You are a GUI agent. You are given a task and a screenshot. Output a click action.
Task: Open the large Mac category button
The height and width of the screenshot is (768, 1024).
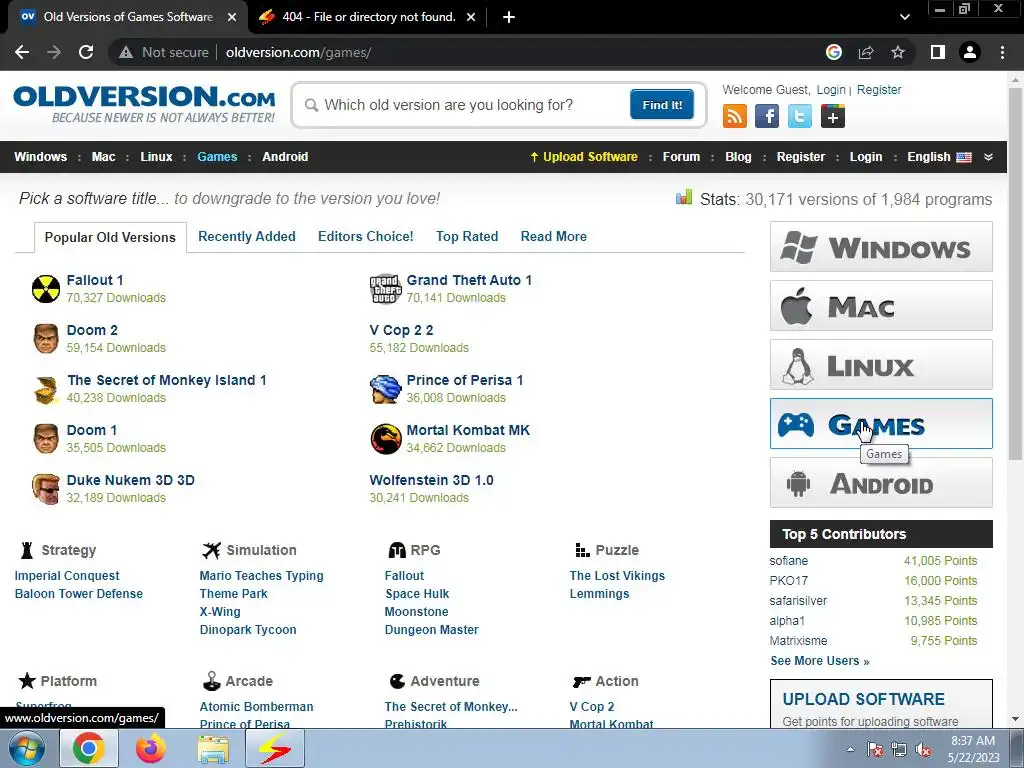(881, 306)
